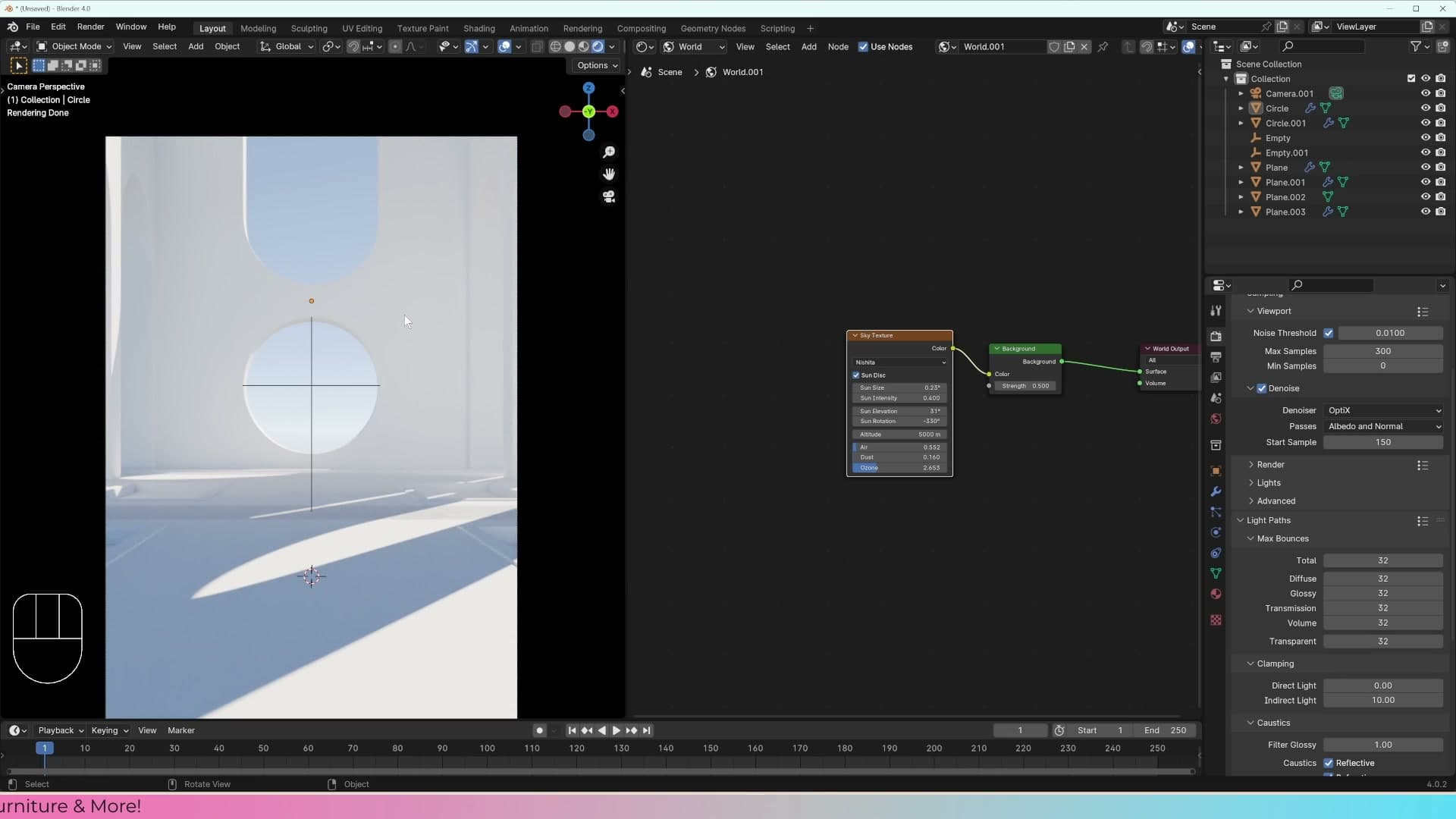Open the Passes Albedo and Normal dropdown
1456x819 pixels.
pyautogui.click(x=1383, y=426)
